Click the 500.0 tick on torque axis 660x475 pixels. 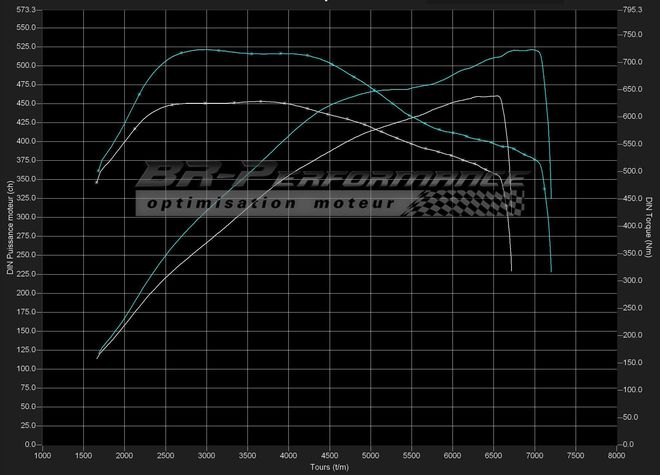point(632,171)
